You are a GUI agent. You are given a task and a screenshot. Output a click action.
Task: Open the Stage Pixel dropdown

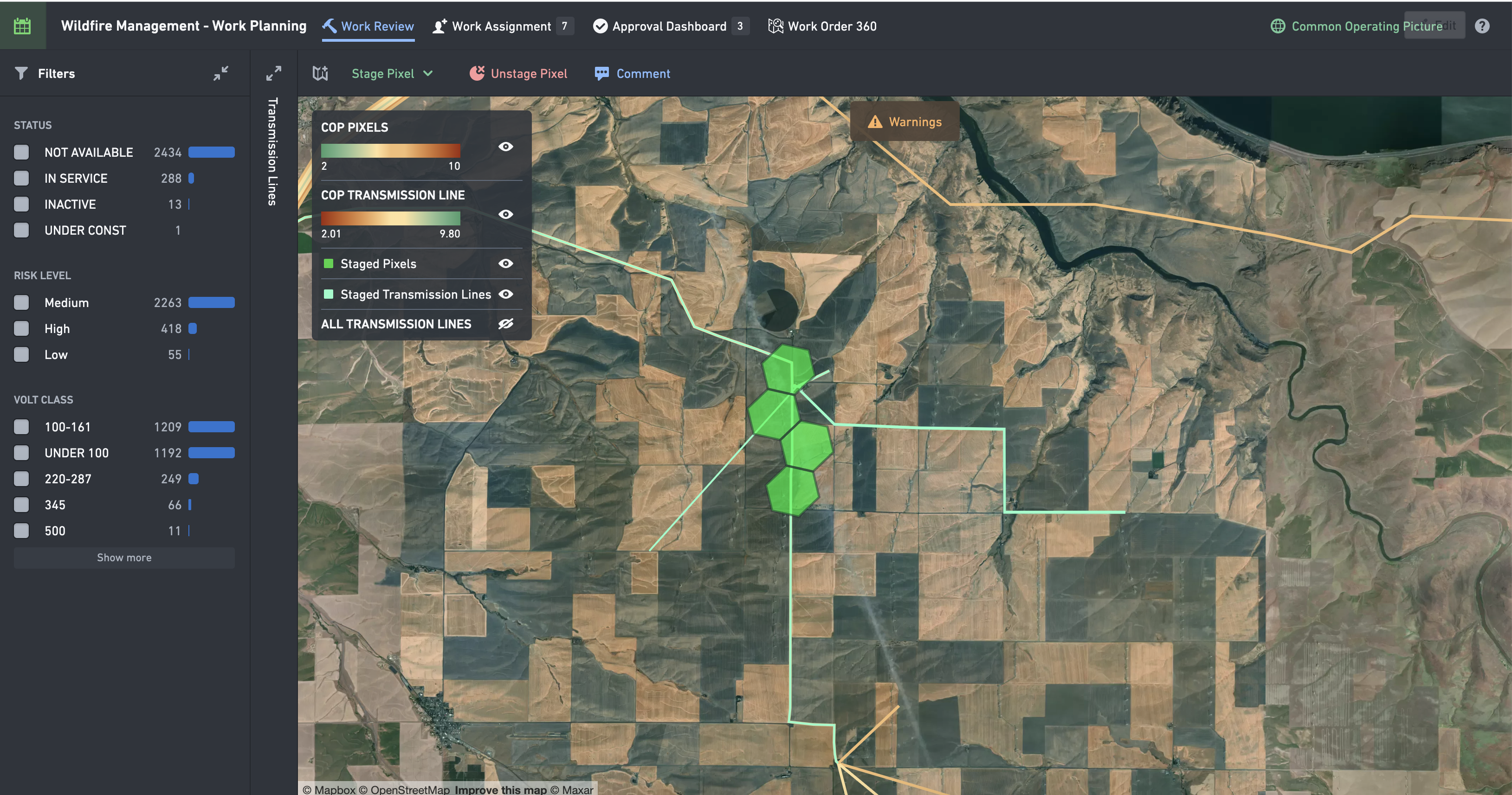(392, 73)
